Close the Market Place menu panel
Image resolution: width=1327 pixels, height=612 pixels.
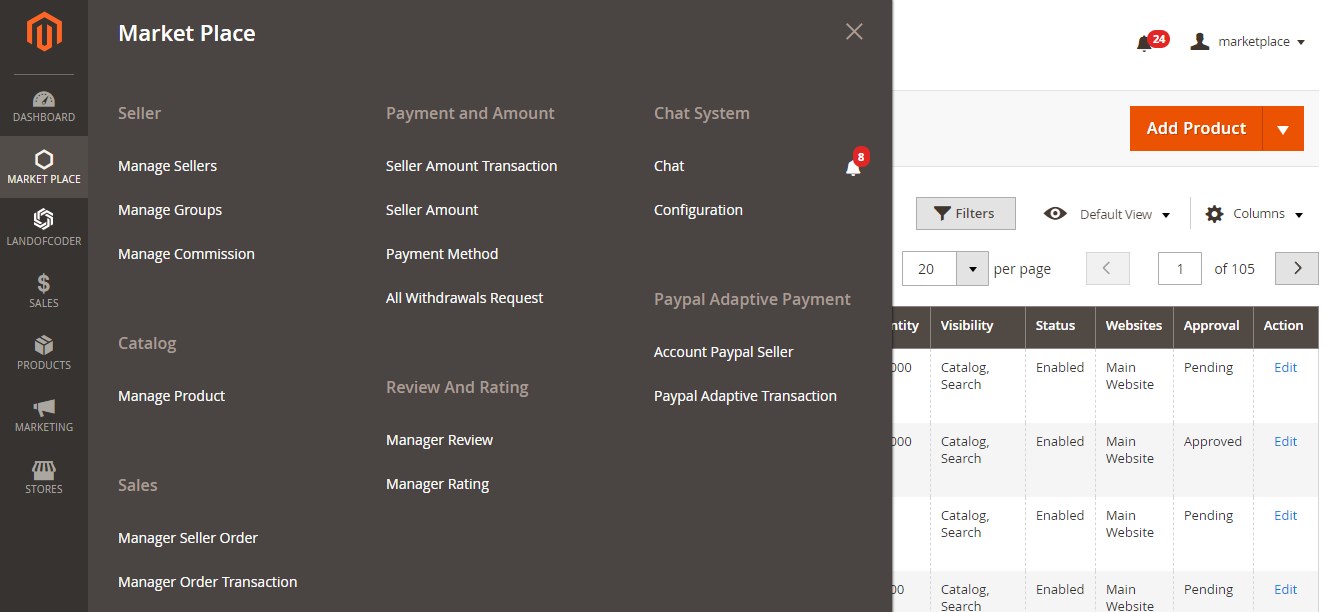854,32
